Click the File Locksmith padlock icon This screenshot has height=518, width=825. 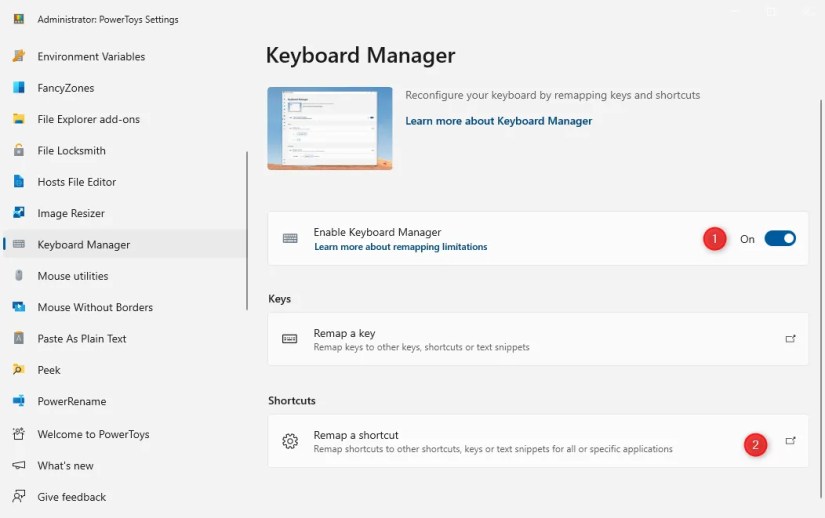coord(18,151)
